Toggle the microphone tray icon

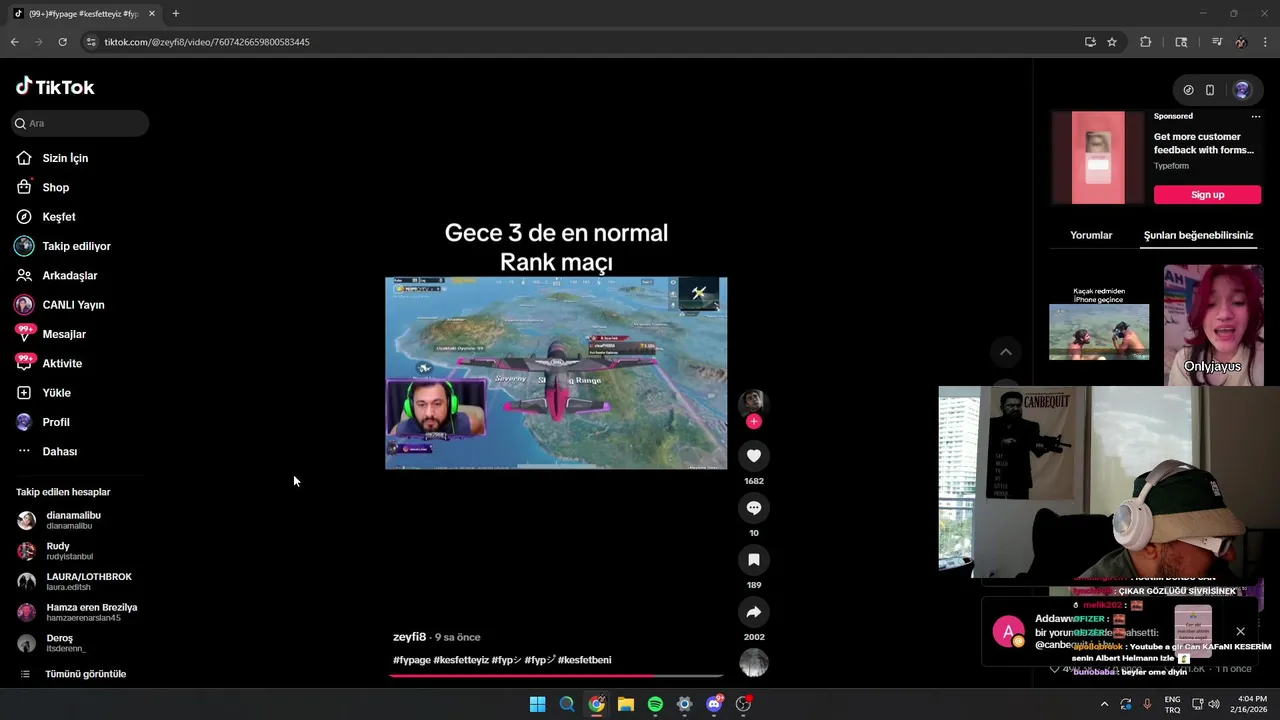[1147, 704]
